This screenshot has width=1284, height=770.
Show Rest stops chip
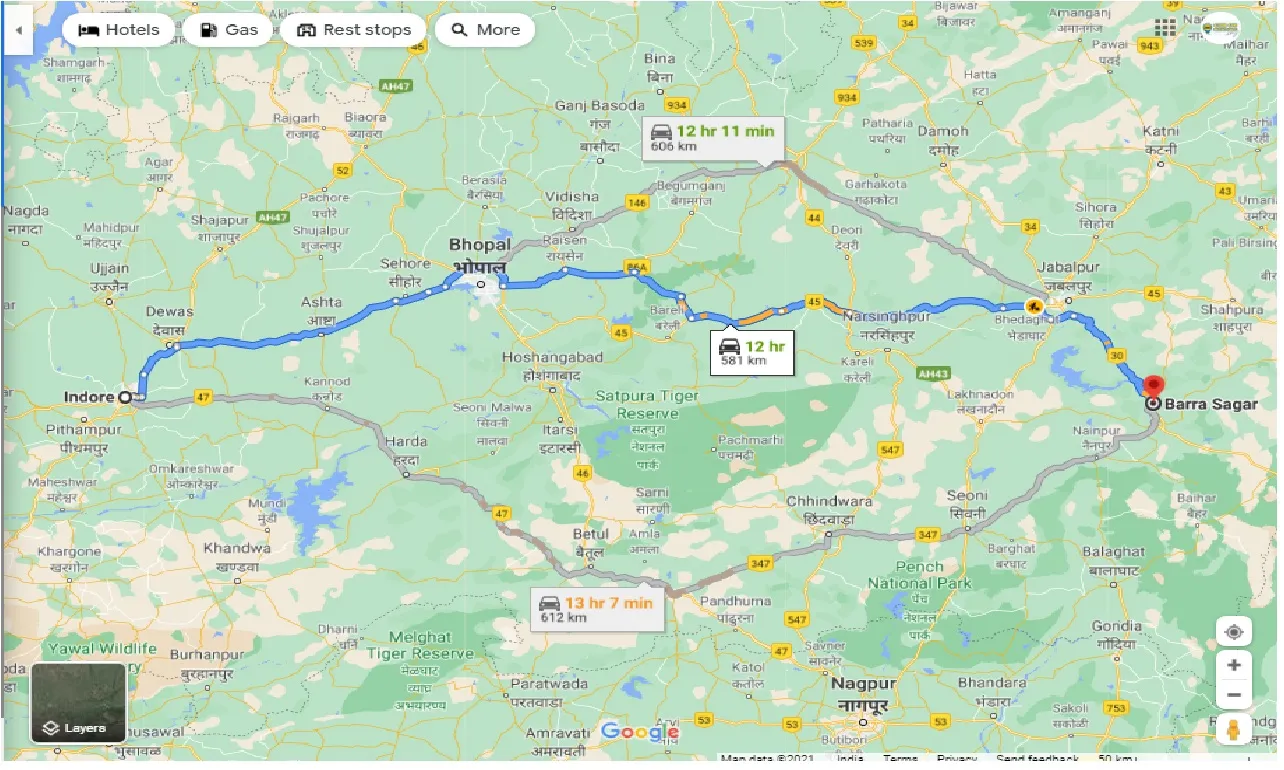[x=353, y=30]
